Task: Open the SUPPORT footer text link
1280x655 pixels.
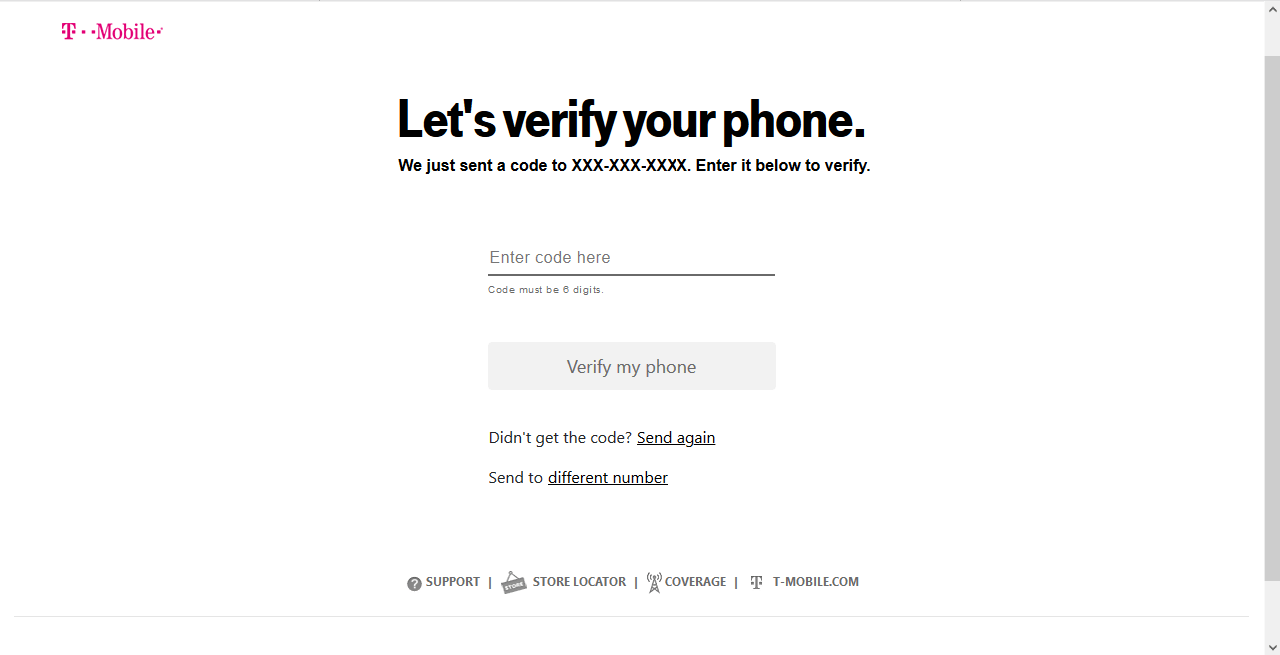Action: coord(453,582)
